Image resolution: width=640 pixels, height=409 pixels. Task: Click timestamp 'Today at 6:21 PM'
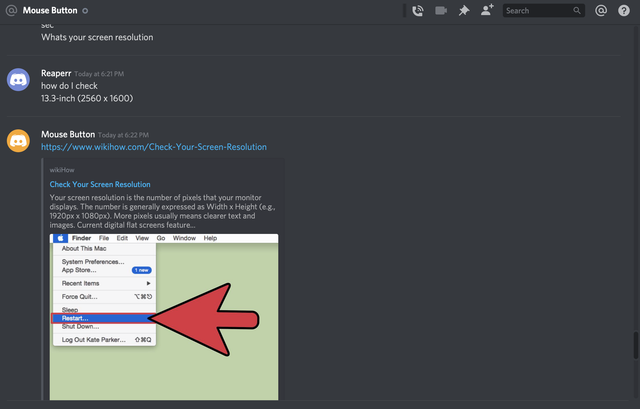point(99,74)
